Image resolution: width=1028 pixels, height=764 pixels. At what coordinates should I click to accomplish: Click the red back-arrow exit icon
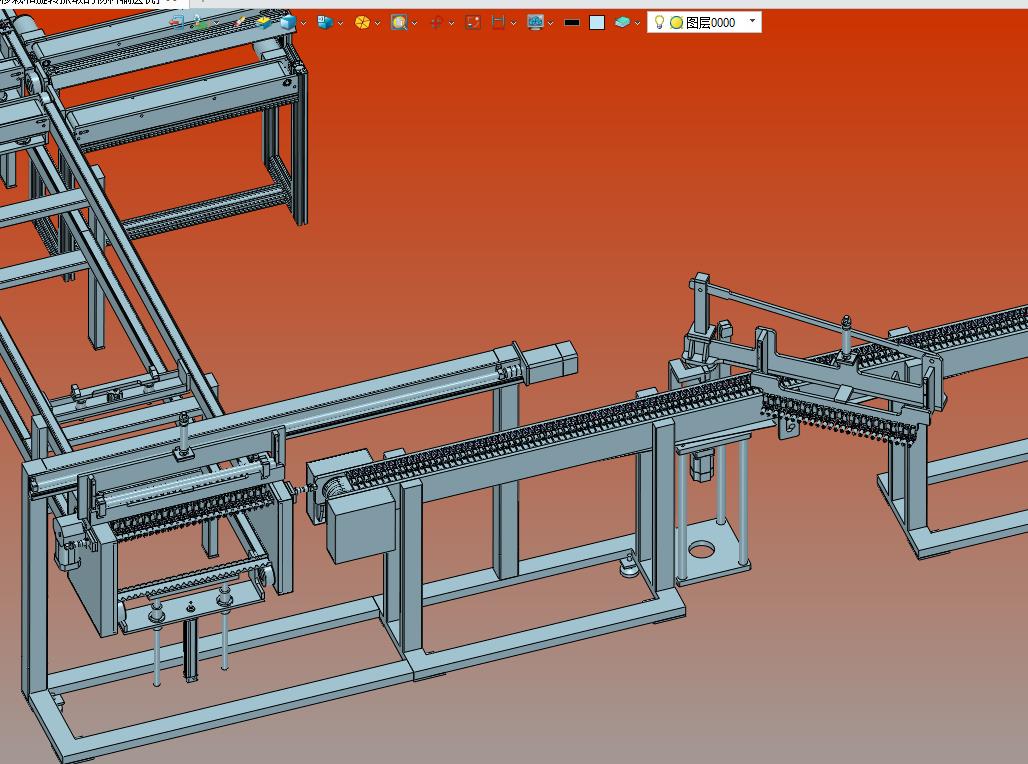pos(176,22)
